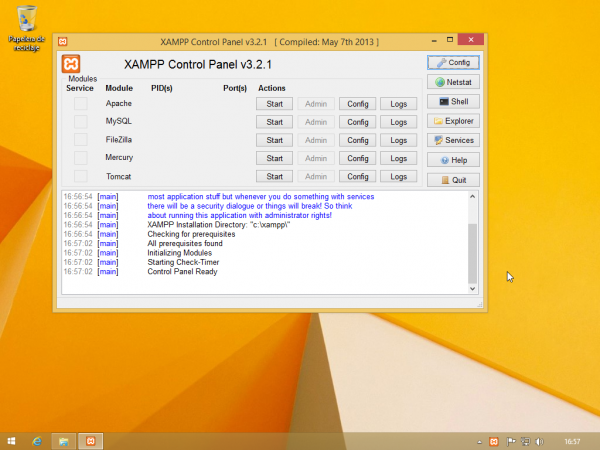The height and width of the screenshot is (450, 600).
Task: Click the log scrollbar down arrow
Action: coord(473,289)
